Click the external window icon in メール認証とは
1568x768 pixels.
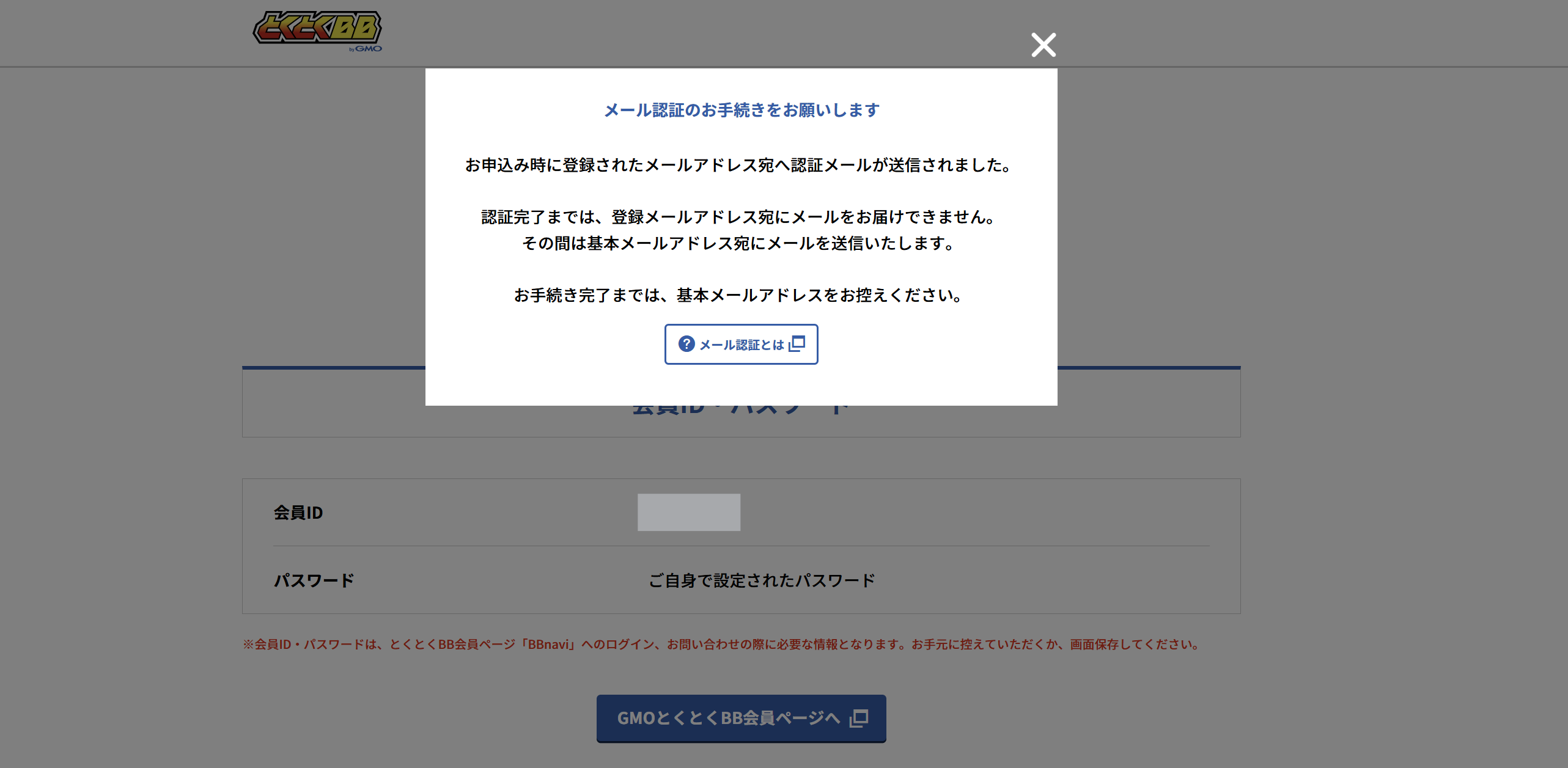tap(797, 344)
